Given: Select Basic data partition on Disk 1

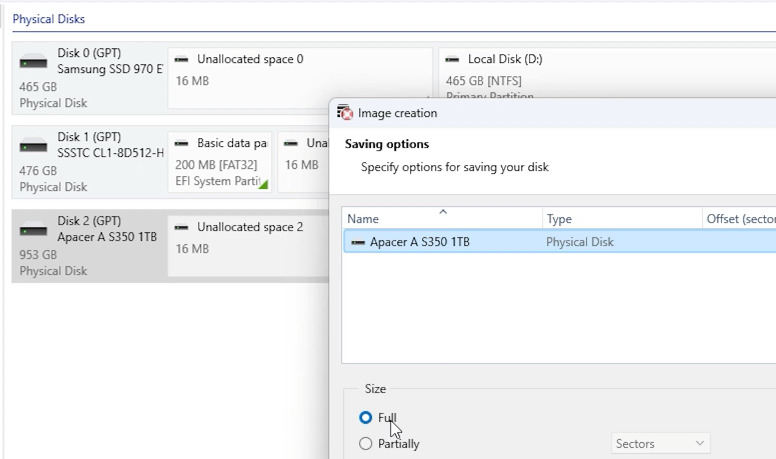Looking at the screenshot, I should 220,161.
